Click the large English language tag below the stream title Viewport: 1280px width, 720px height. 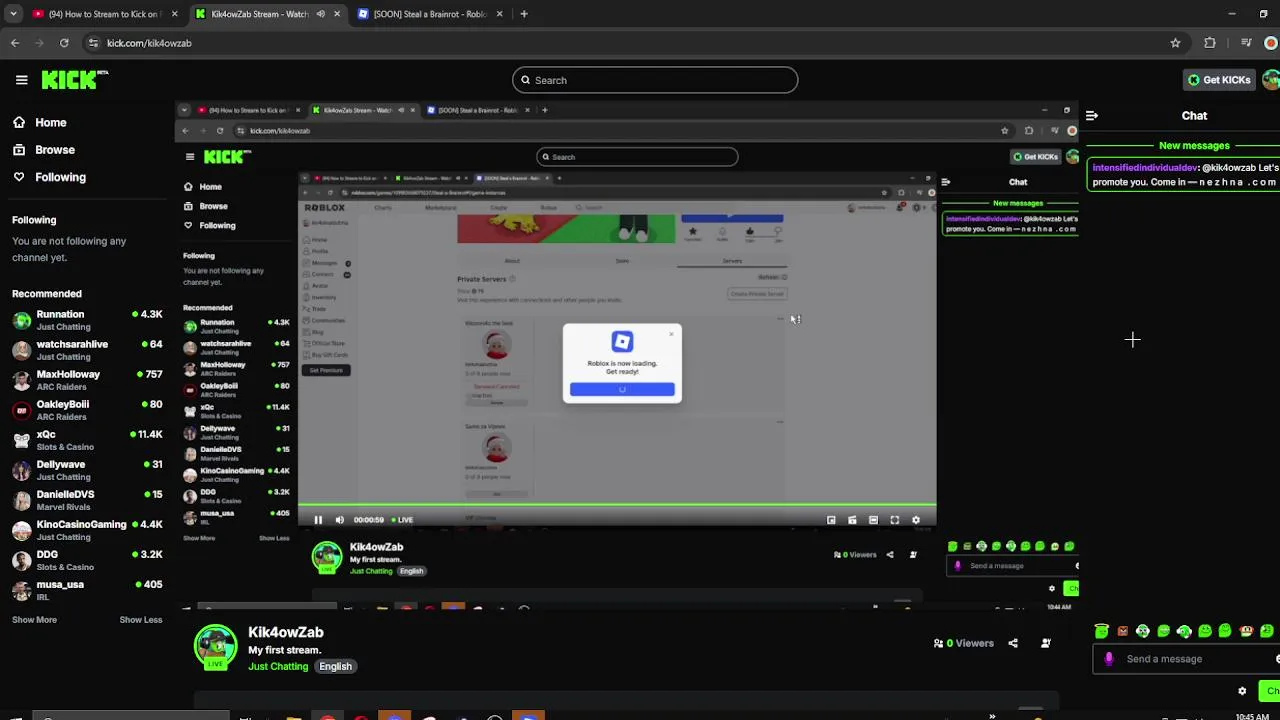tap(336, 667)
